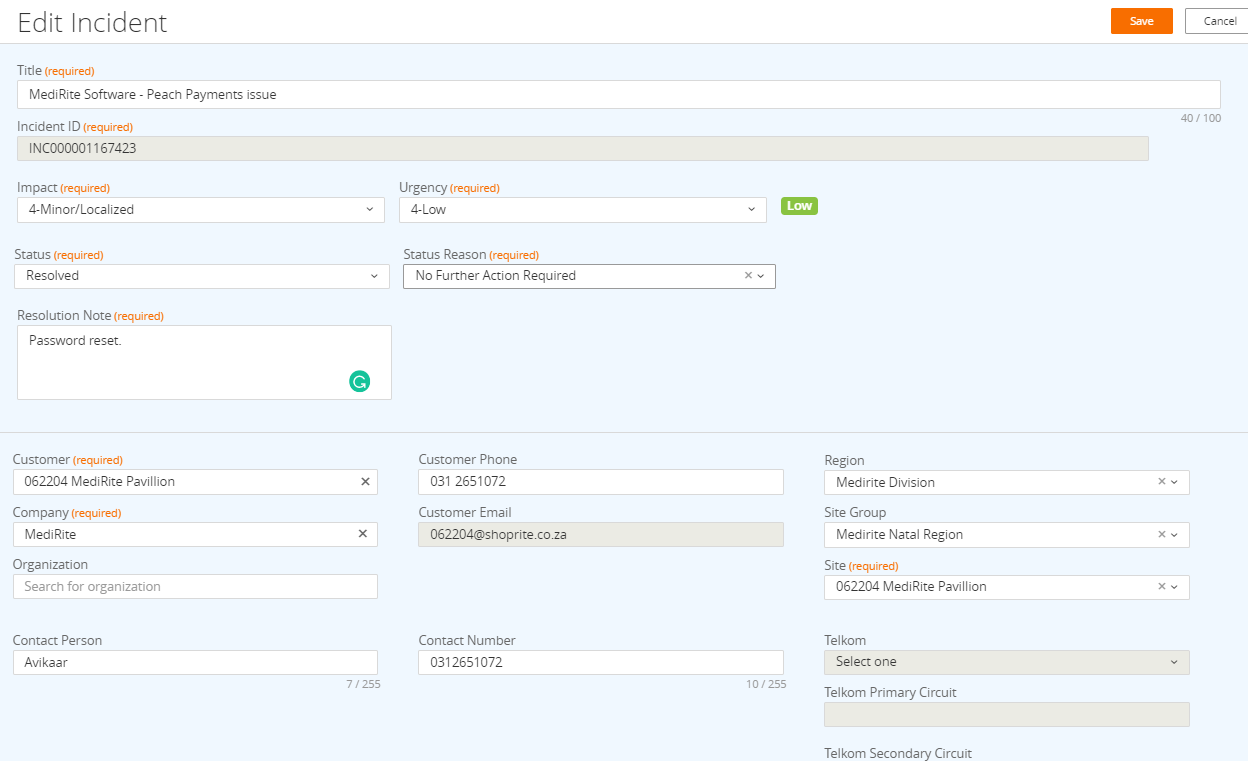This screenshot has height=761, width=1248.
Task: Click the Customer Email field
Action: (601, 534)
